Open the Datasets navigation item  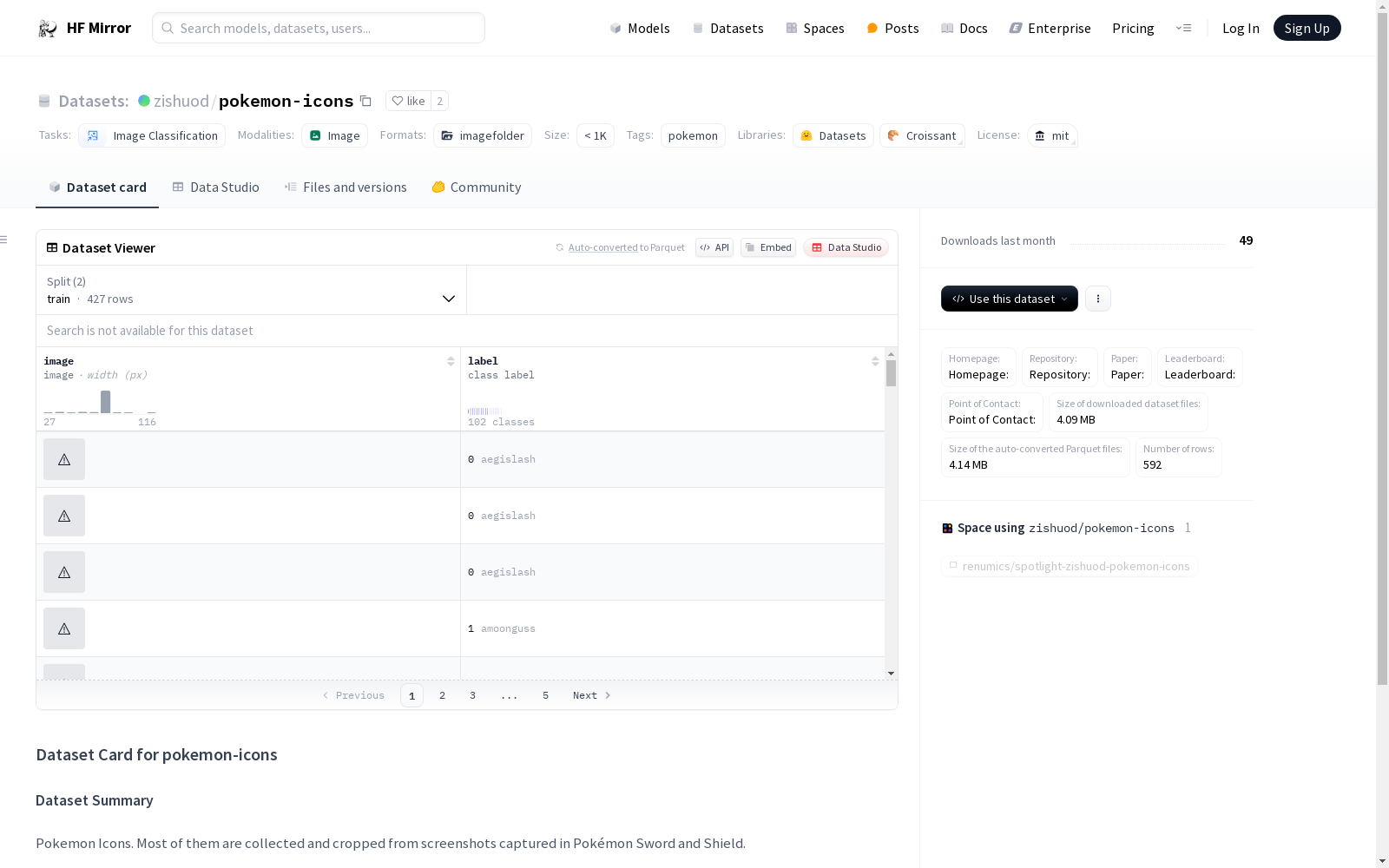727,28
